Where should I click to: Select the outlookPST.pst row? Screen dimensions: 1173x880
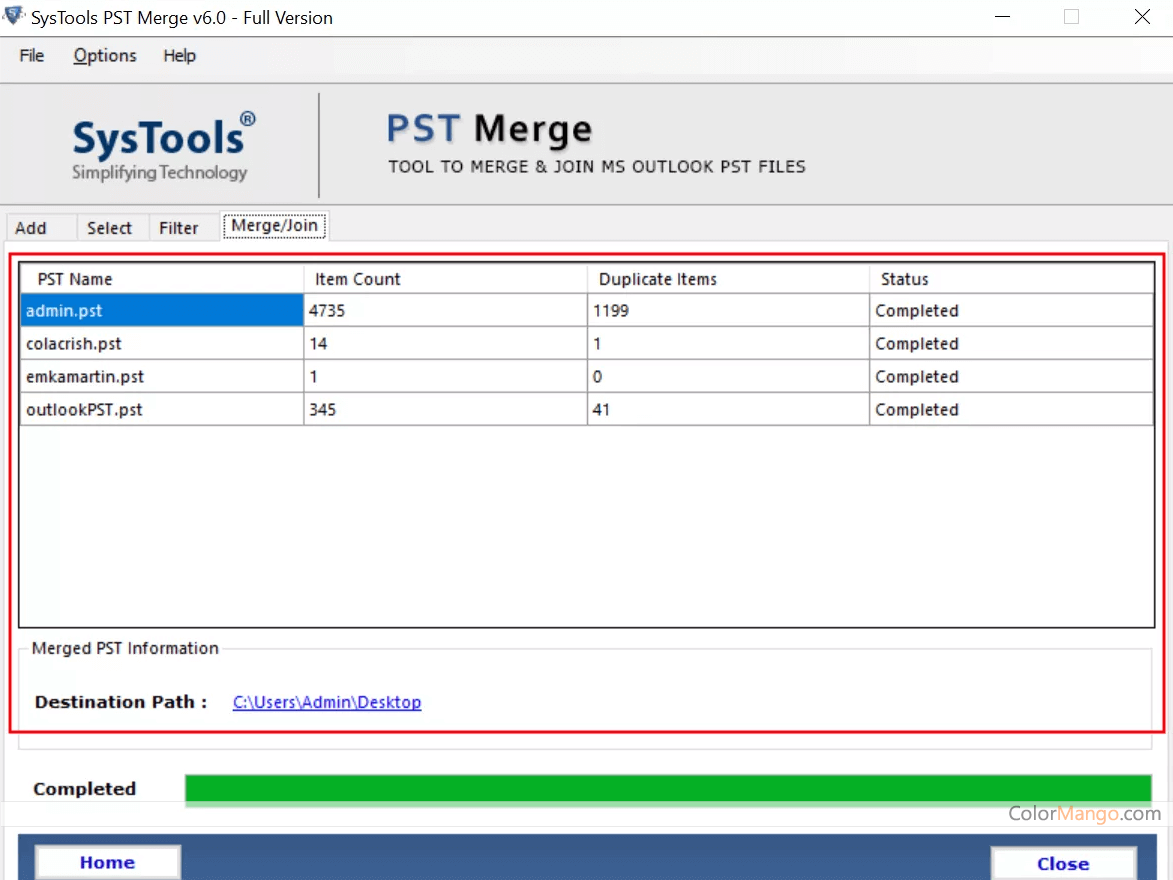(160, 409)
